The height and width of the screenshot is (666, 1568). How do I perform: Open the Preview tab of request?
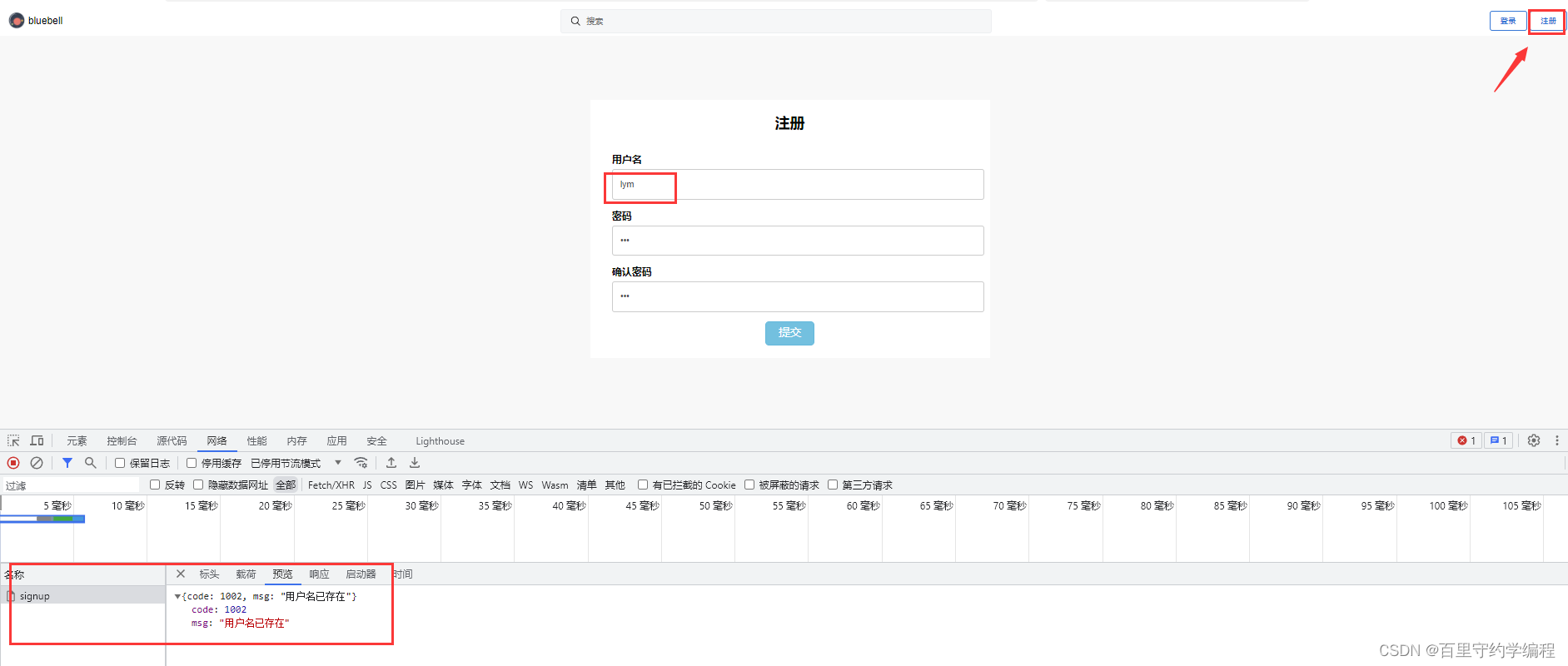282,574
